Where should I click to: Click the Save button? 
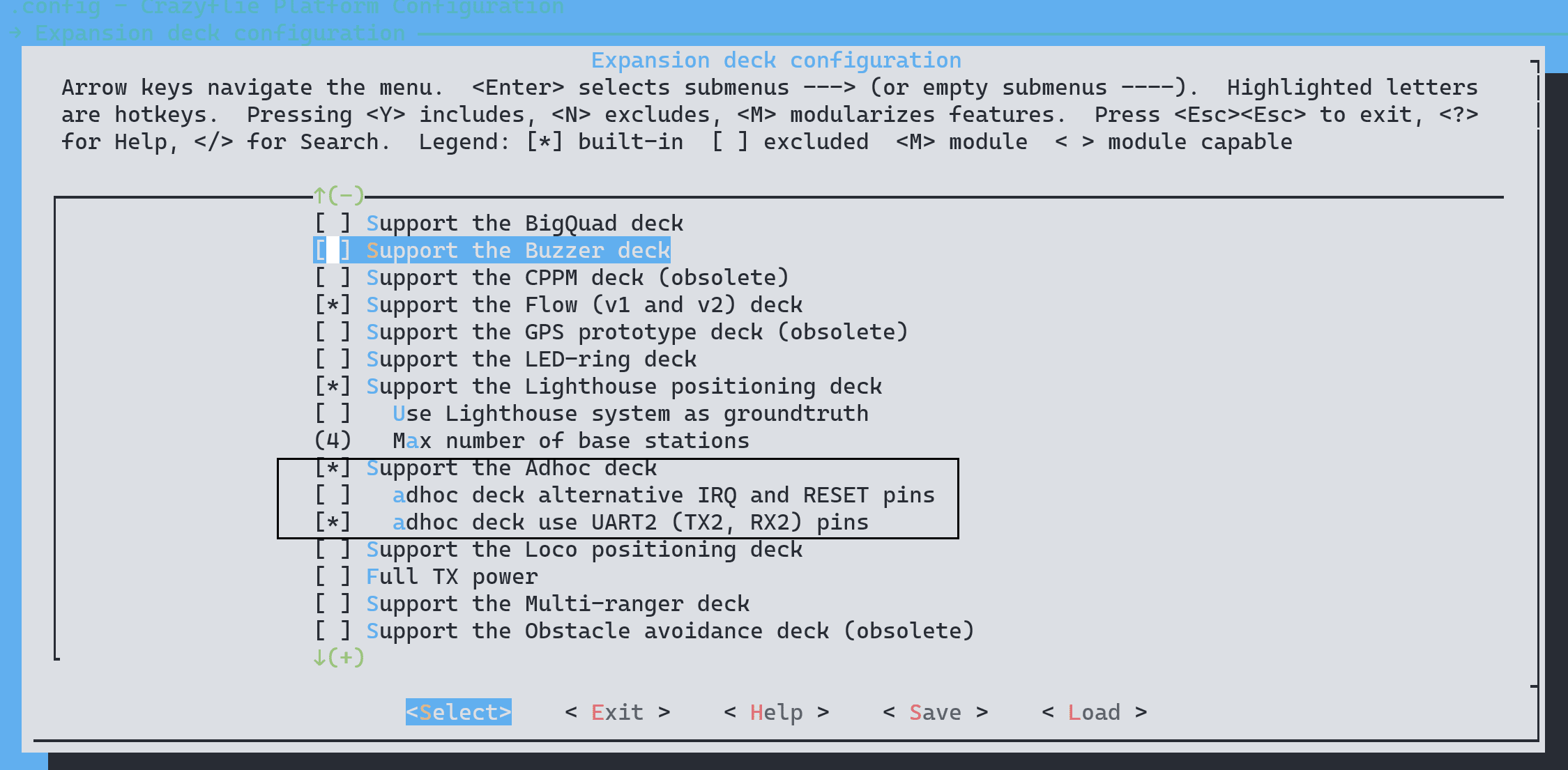pyautogui.click(x=936, y=712)
